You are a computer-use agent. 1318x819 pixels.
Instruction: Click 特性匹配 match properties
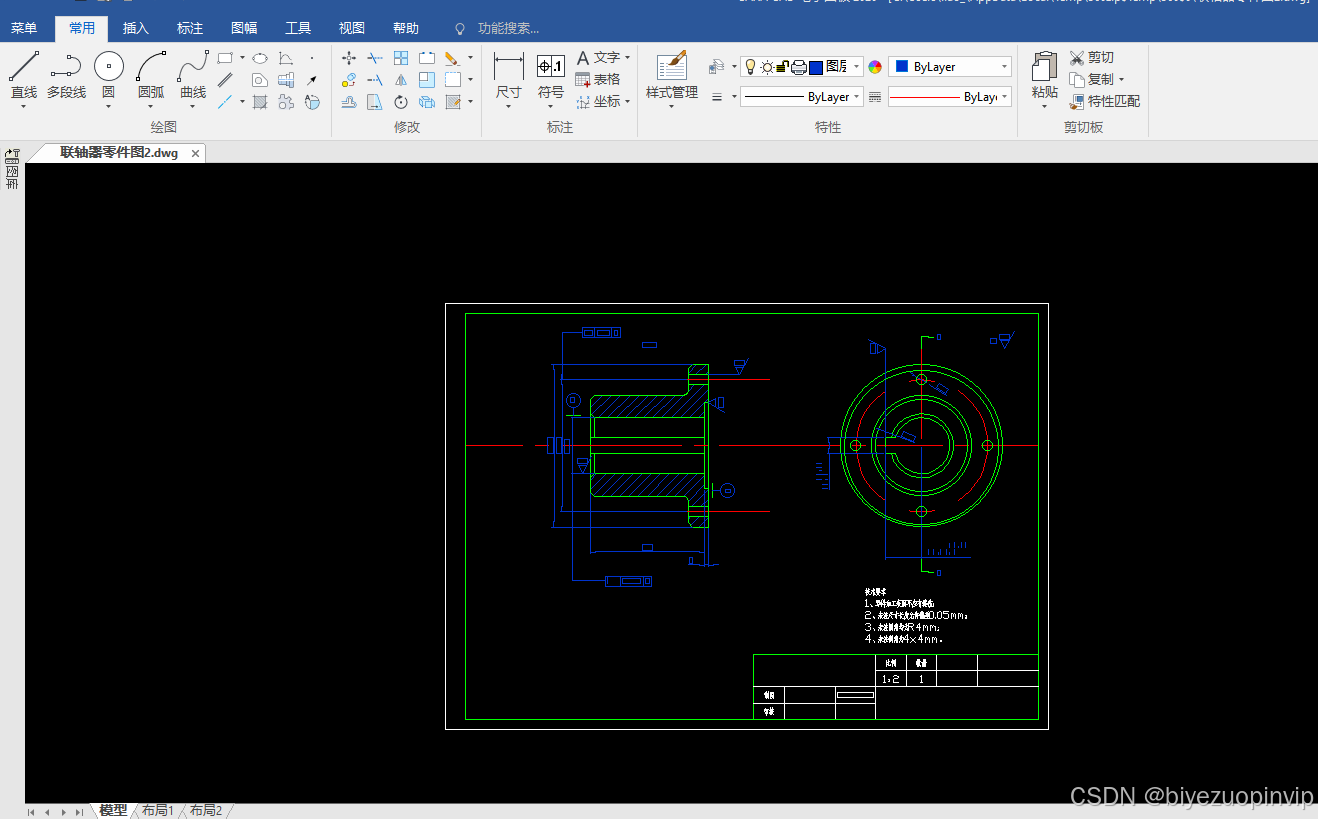pos(1105,101)
